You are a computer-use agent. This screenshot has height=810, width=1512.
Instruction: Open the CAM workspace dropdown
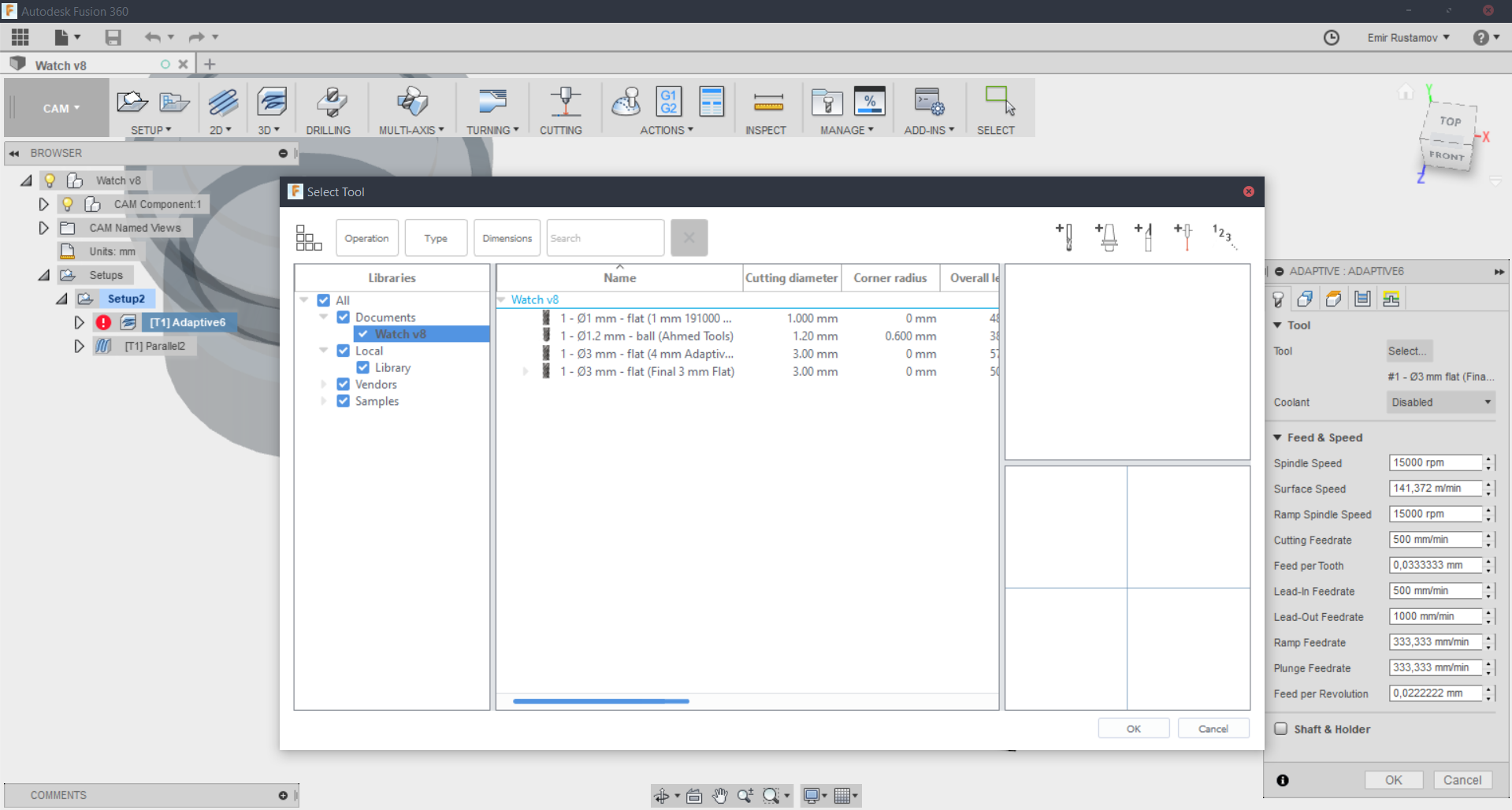[x=61, y=108]
